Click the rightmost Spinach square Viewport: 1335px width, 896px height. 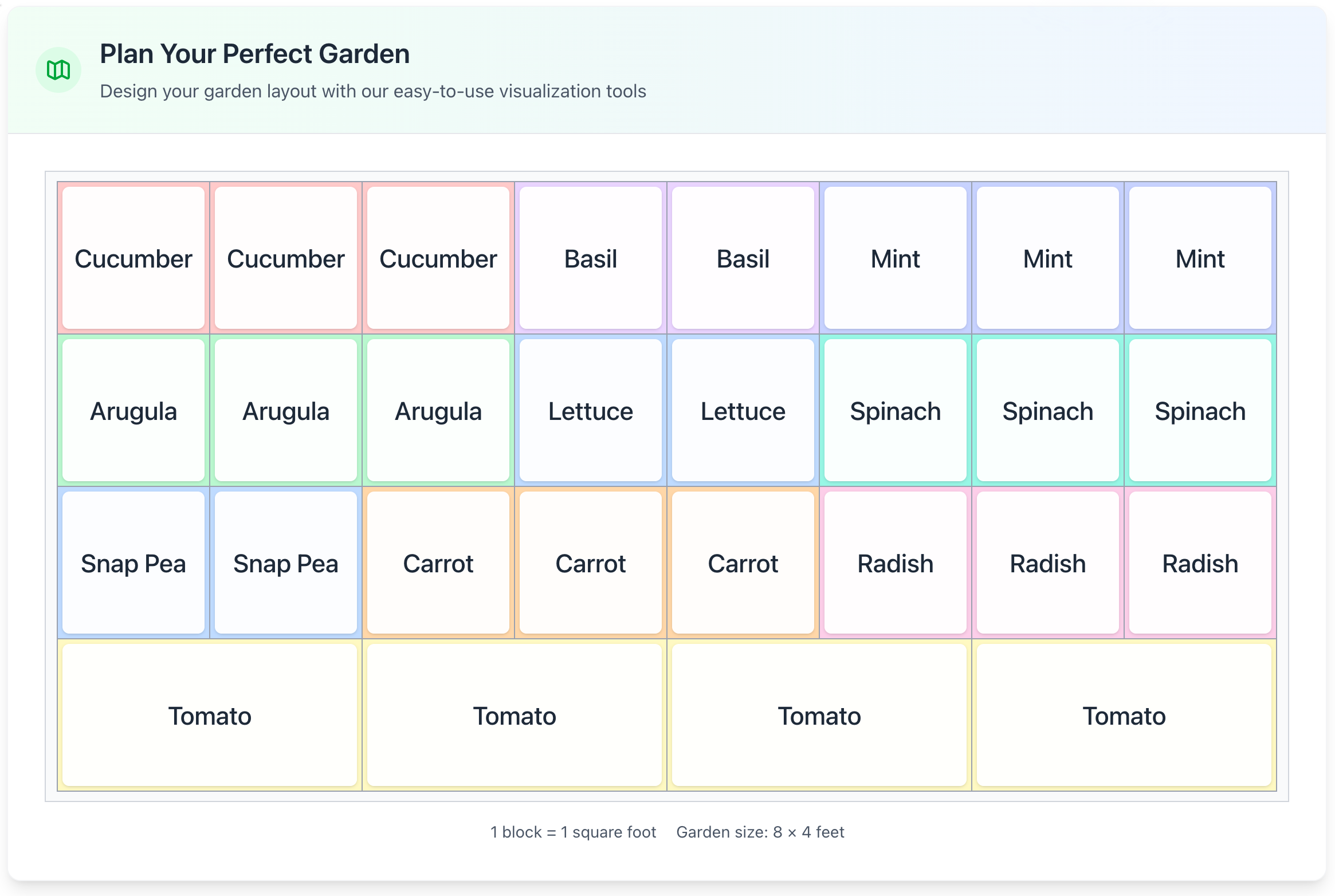point(1199,411)
